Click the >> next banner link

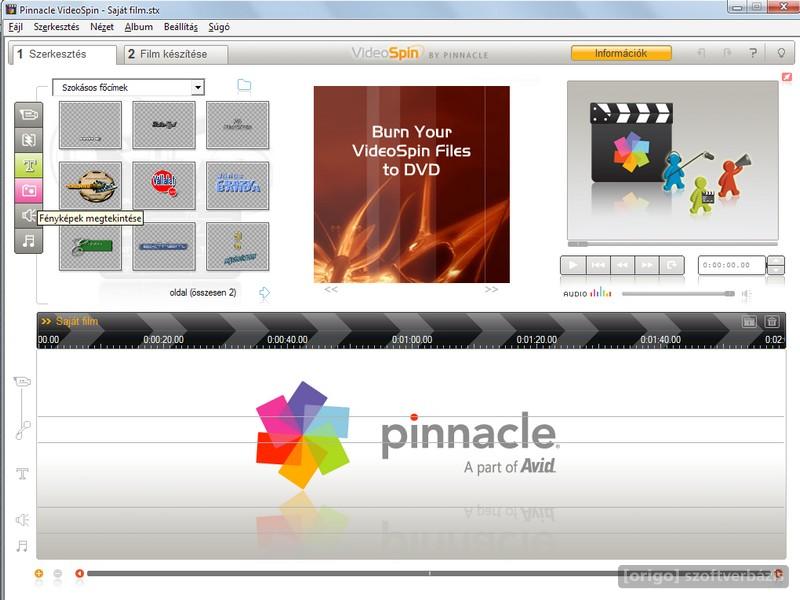pyautogui.click(x=491, y=289)
